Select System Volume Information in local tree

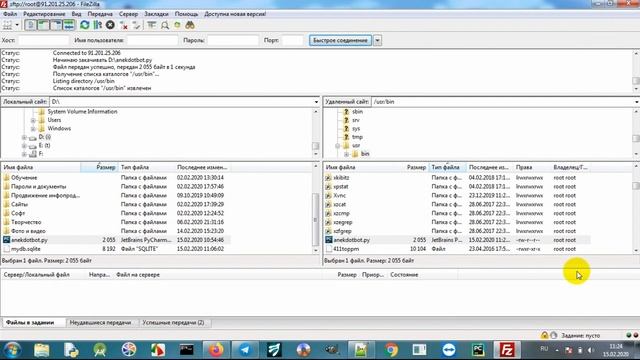click(x=82, y=111)
